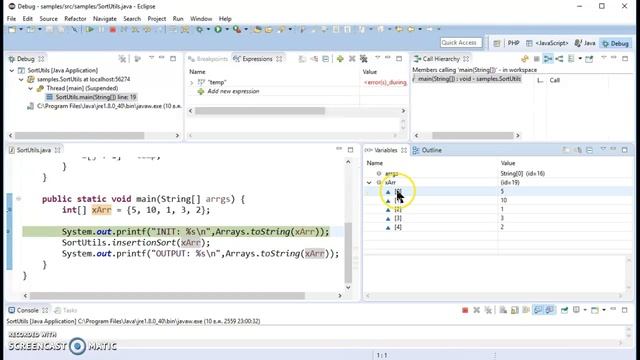Click Remove All Expressions double-X icon
The height and width of the screenshot is (360, 640).
click(x=364, y=59)
